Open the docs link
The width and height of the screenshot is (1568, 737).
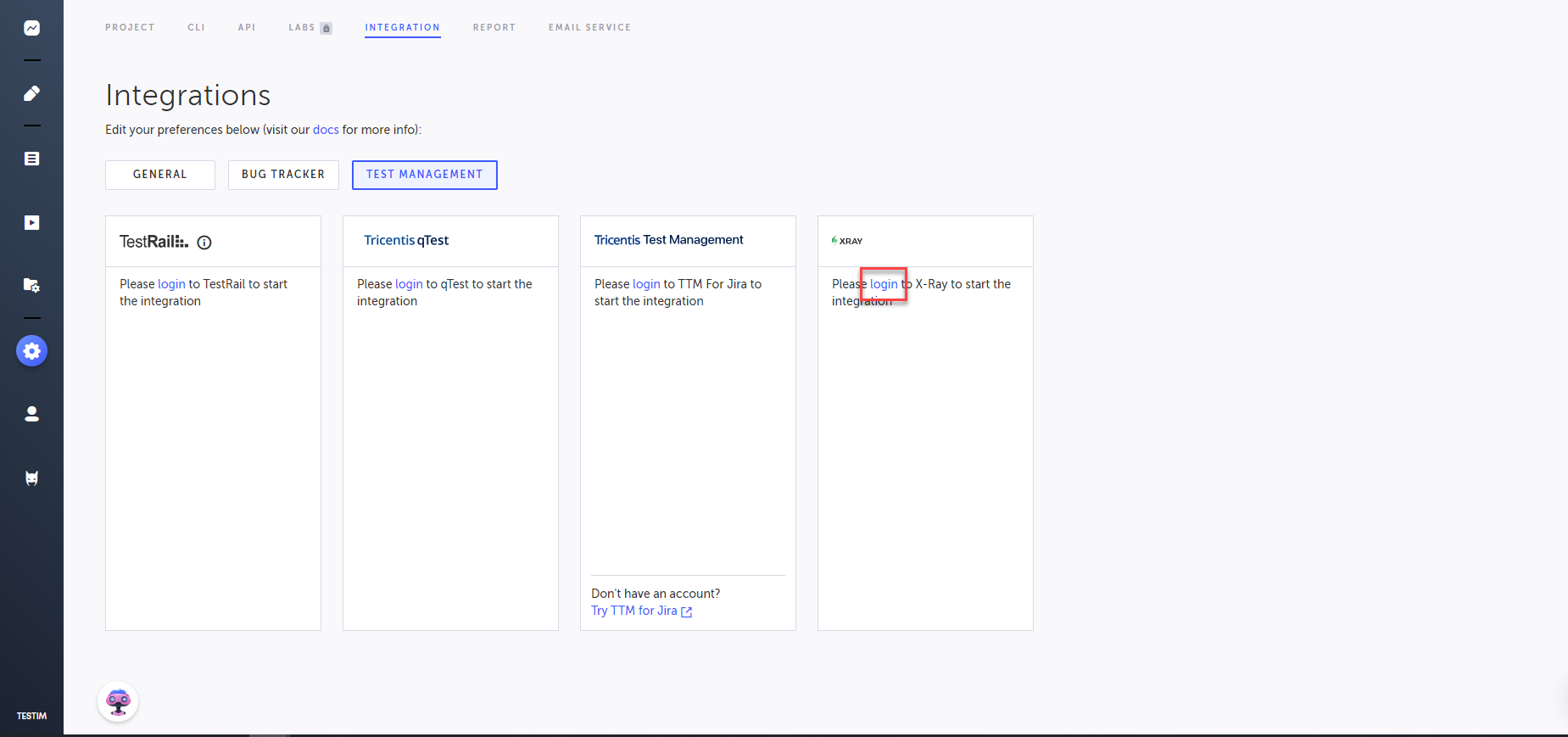point(326,130)
